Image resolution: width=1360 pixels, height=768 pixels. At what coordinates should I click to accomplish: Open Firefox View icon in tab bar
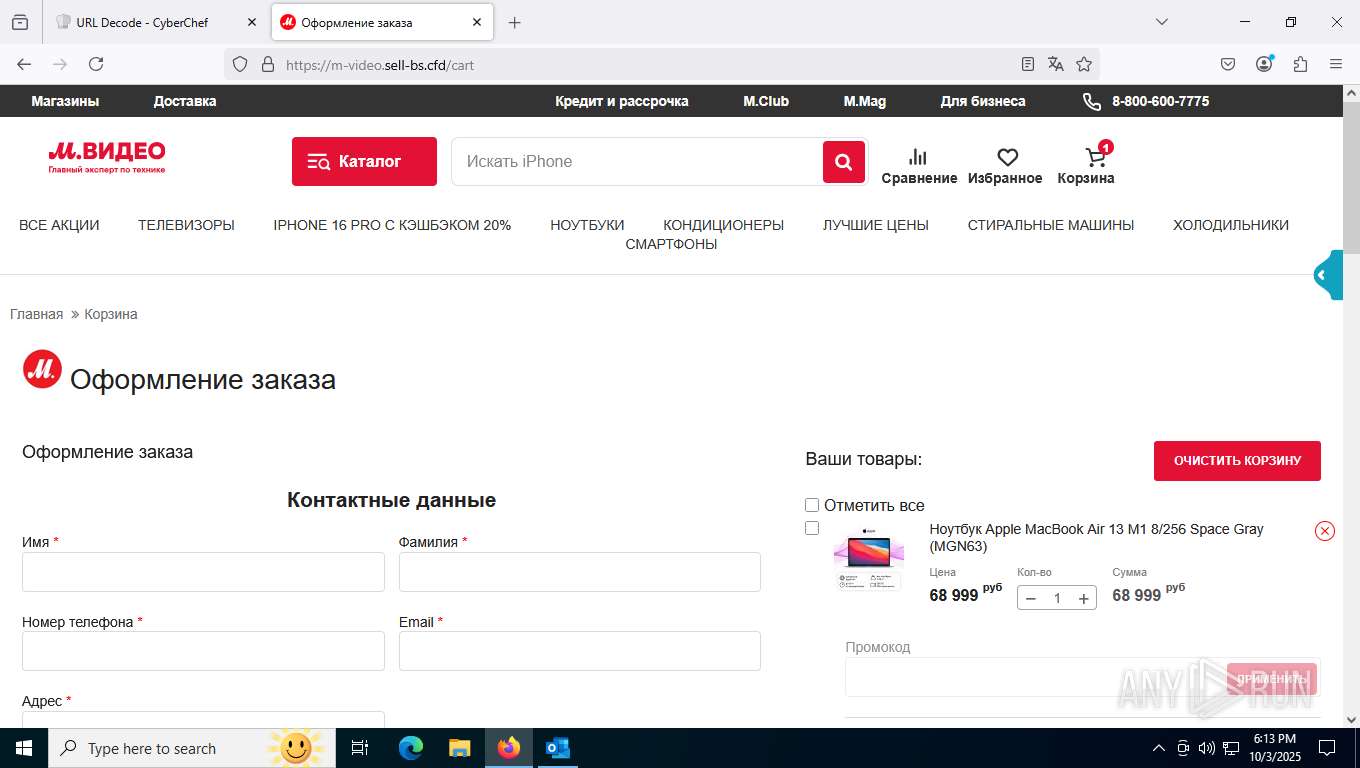20,22
